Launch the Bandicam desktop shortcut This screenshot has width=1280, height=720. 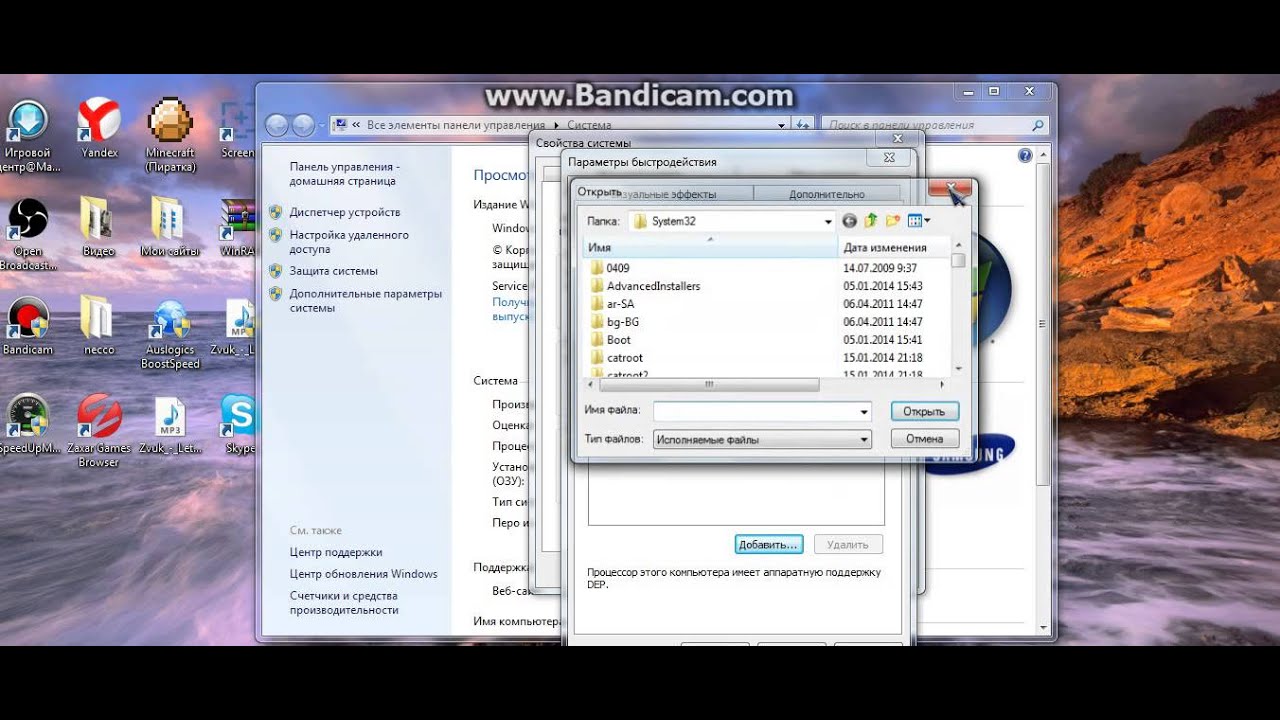click(28, 326)
